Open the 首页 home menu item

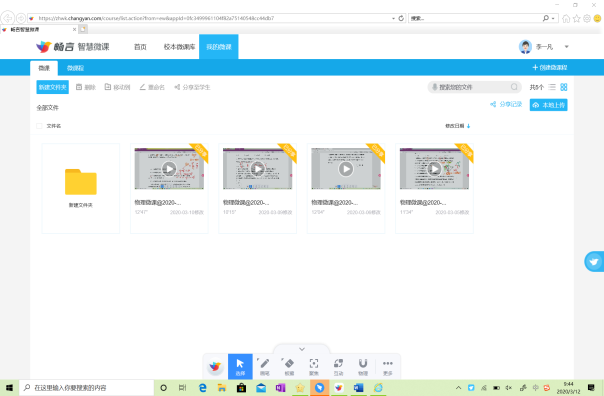click(140, 47)
